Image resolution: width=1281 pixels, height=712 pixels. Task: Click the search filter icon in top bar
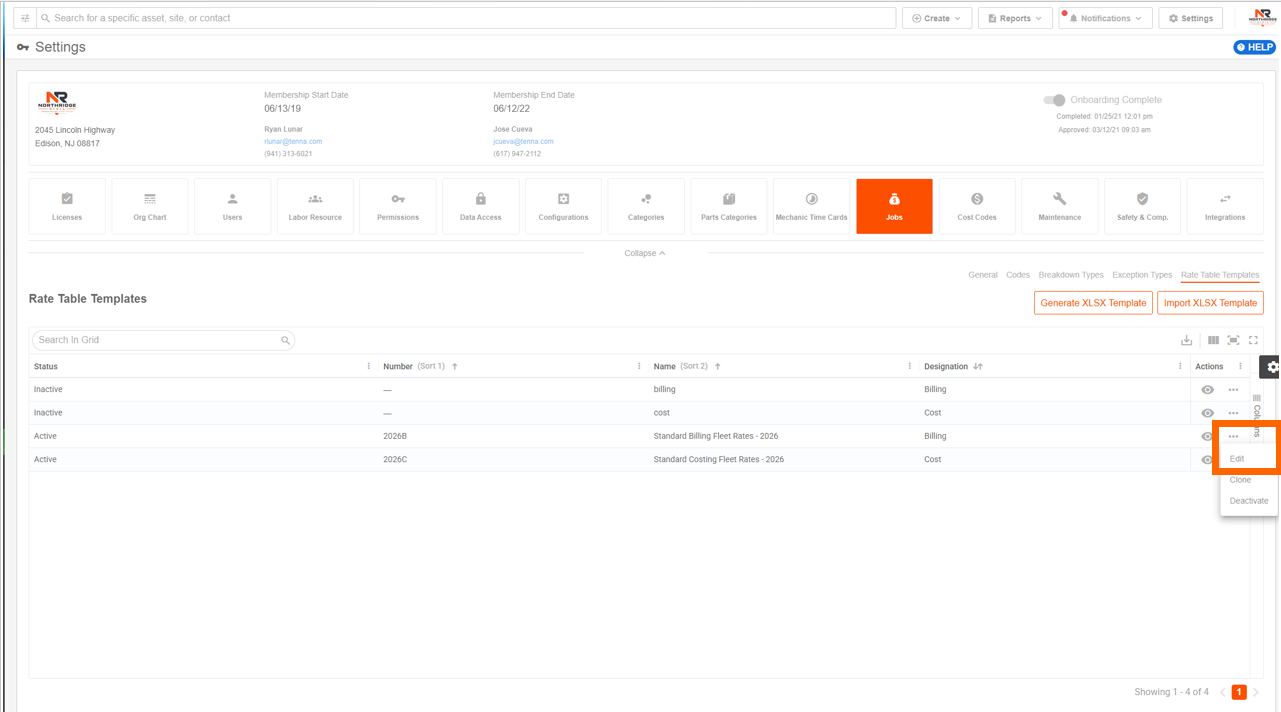coord(25,18)
